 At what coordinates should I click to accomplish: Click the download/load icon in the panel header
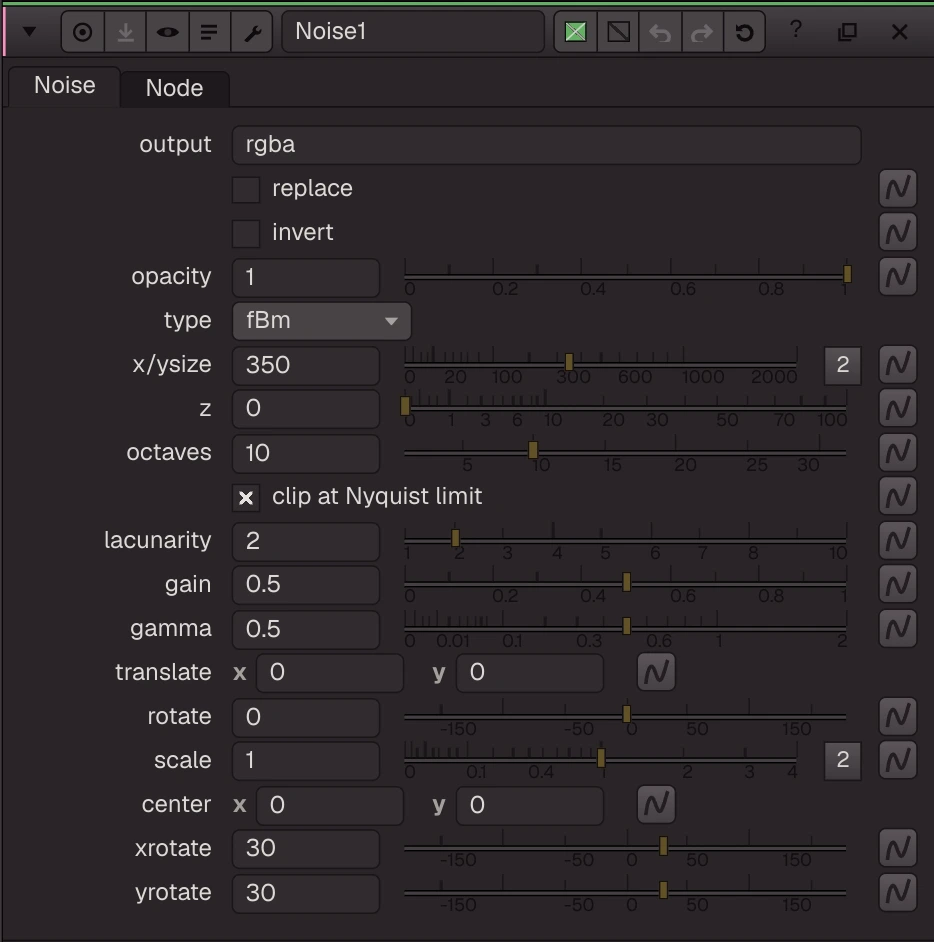pos(125,32)
